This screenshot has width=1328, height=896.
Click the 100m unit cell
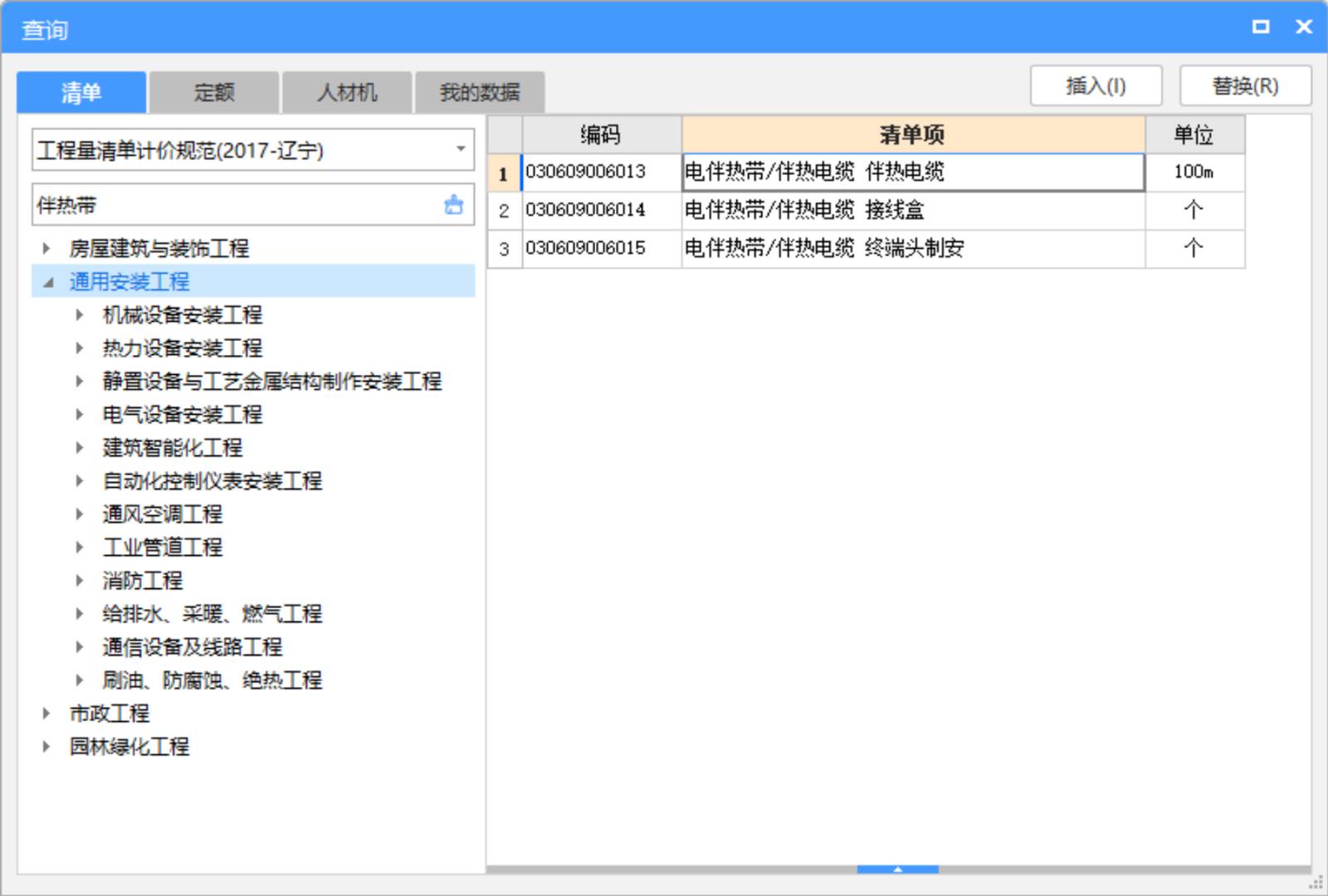coord(1194,172)
